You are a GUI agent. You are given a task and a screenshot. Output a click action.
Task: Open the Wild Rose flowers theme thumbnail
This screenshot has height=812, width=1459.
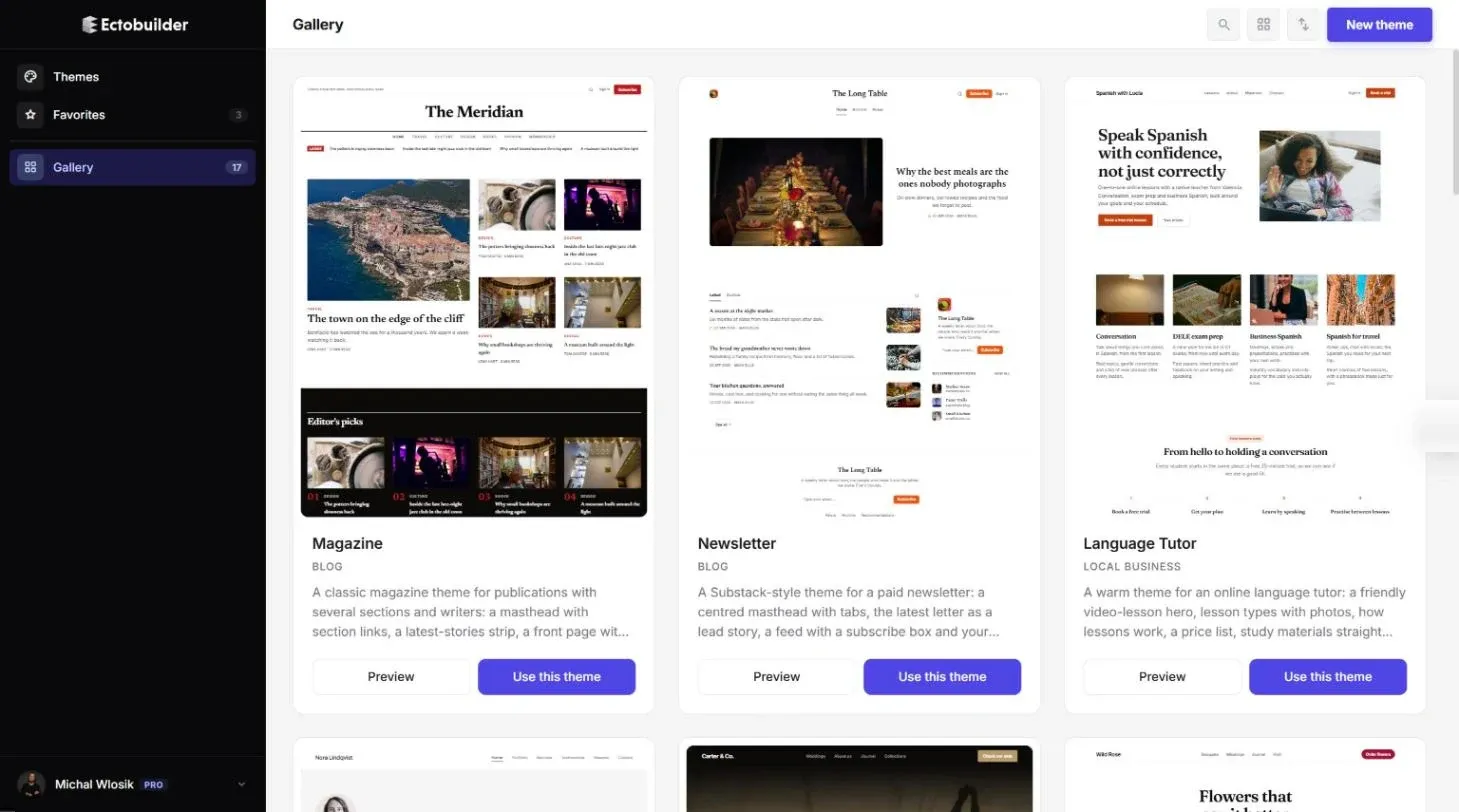click(1245, 776)
